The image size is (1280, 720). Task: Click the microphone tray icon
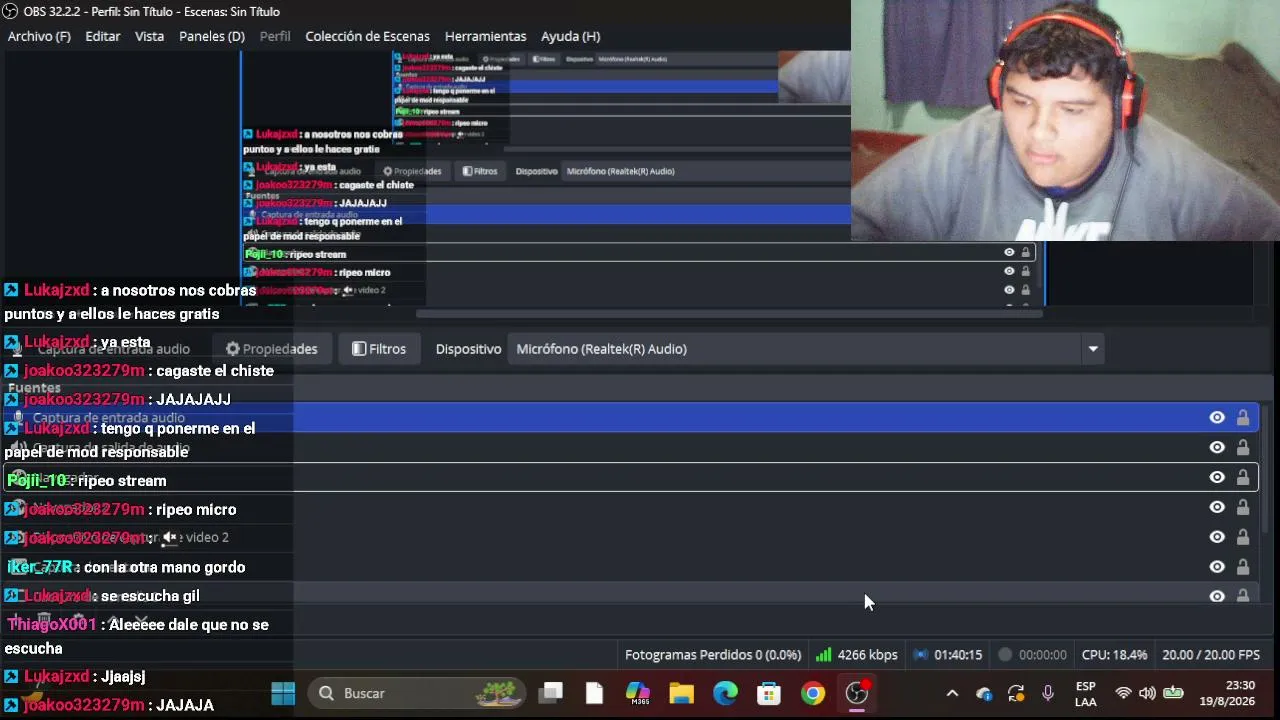point(1048,693)
